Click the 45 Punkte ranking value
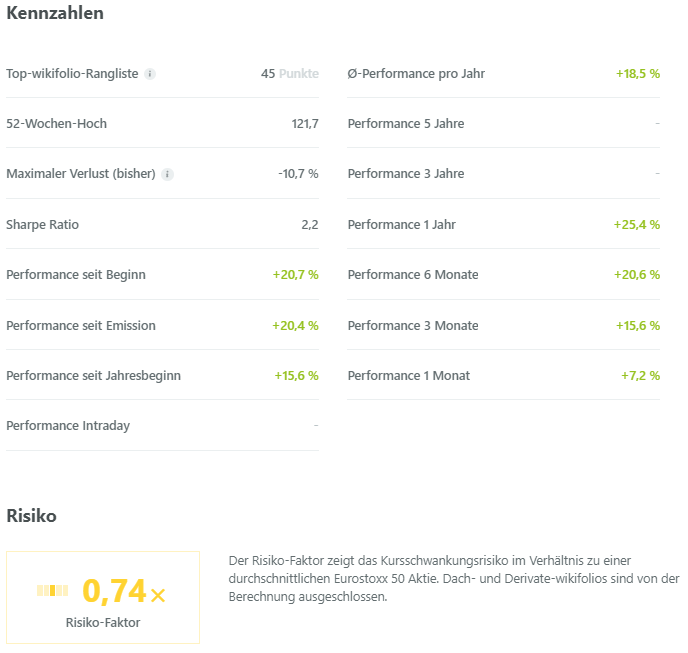This screenshot has width=688, height=653. pyautogui.click(x=290, y=74)
